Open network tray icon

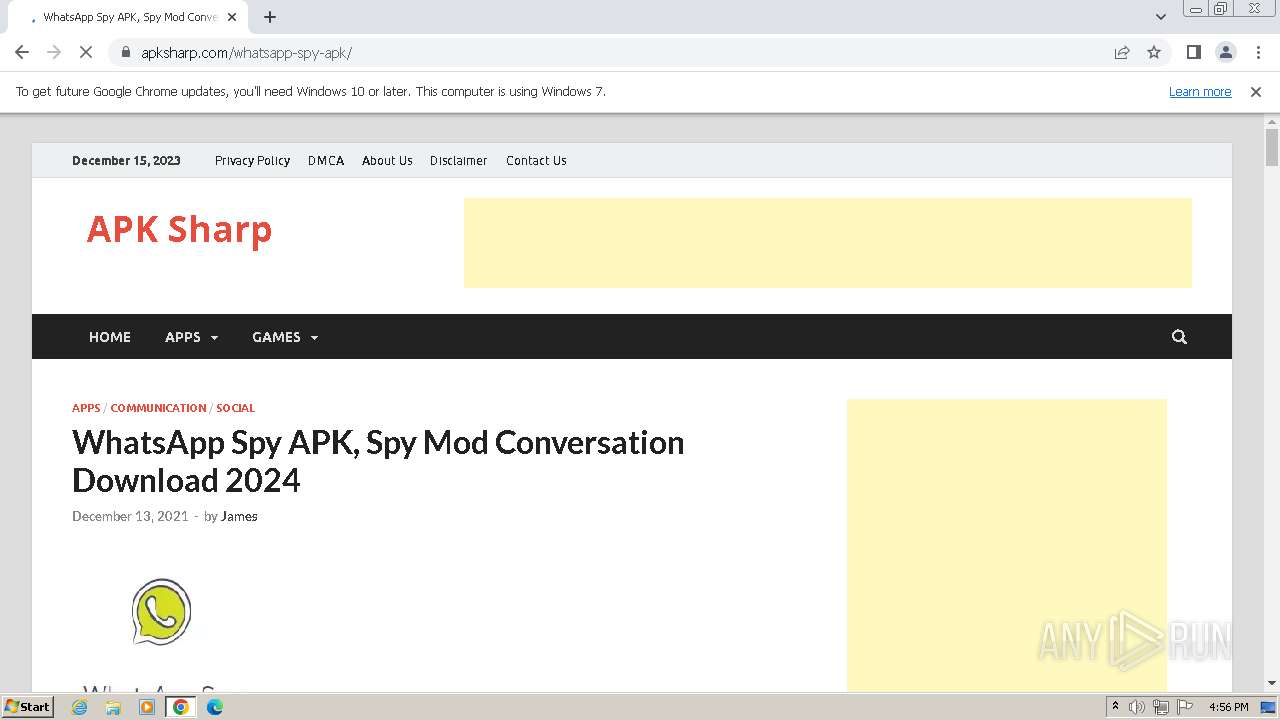[x=1160, y=707]
